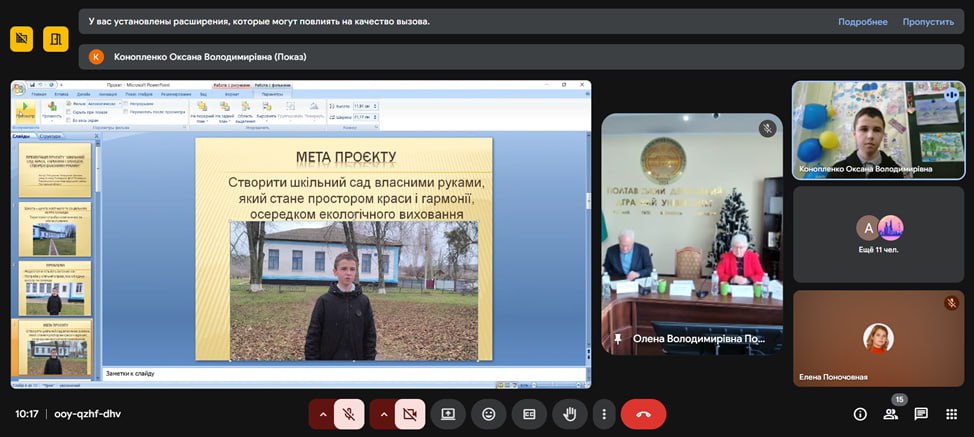Unmute the microphone button

[x=349, y=414]
